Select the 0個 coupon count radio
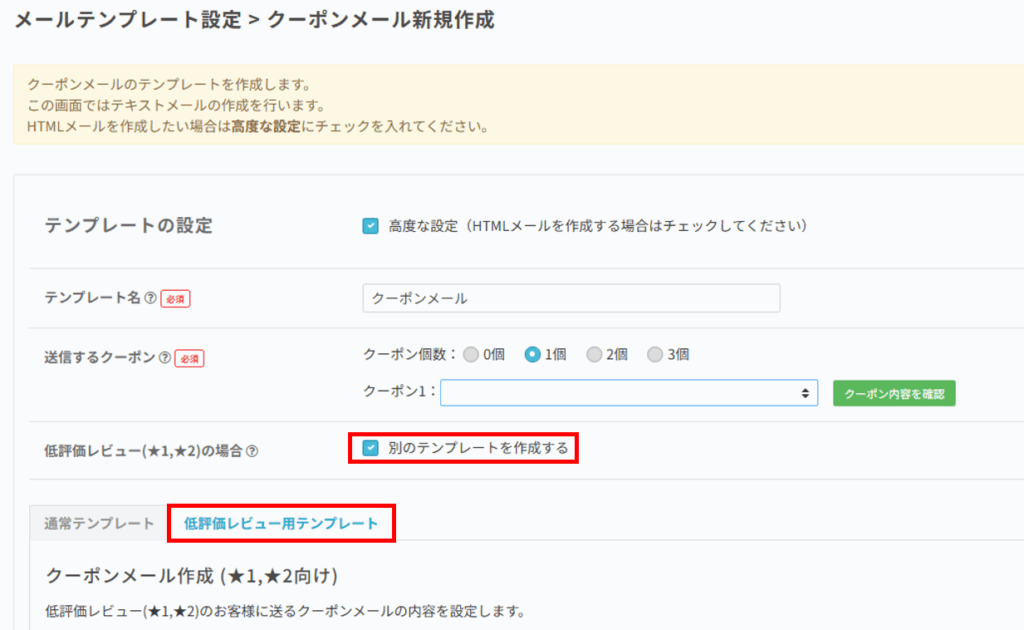Image resolution: width=1024 pixels, height=630 pixels. click(x=471, y=354)
